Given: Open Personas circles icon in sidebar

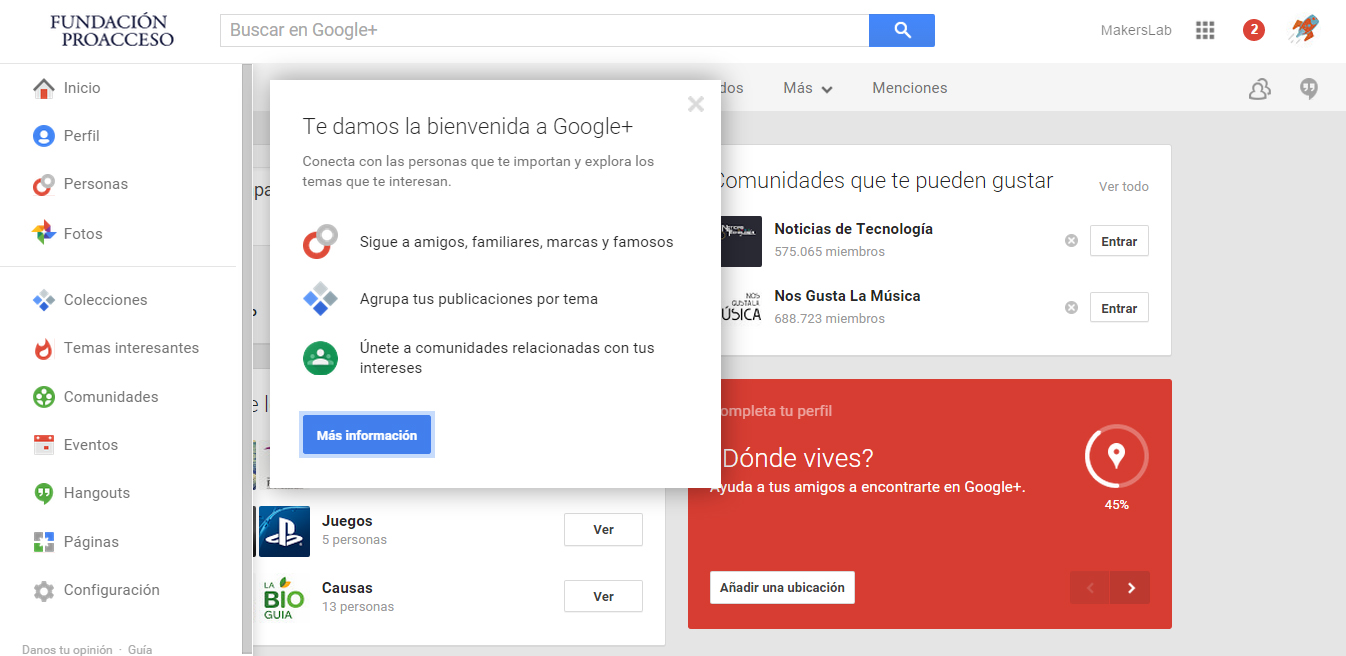Looking at the screenshot, I should (43, 184).
